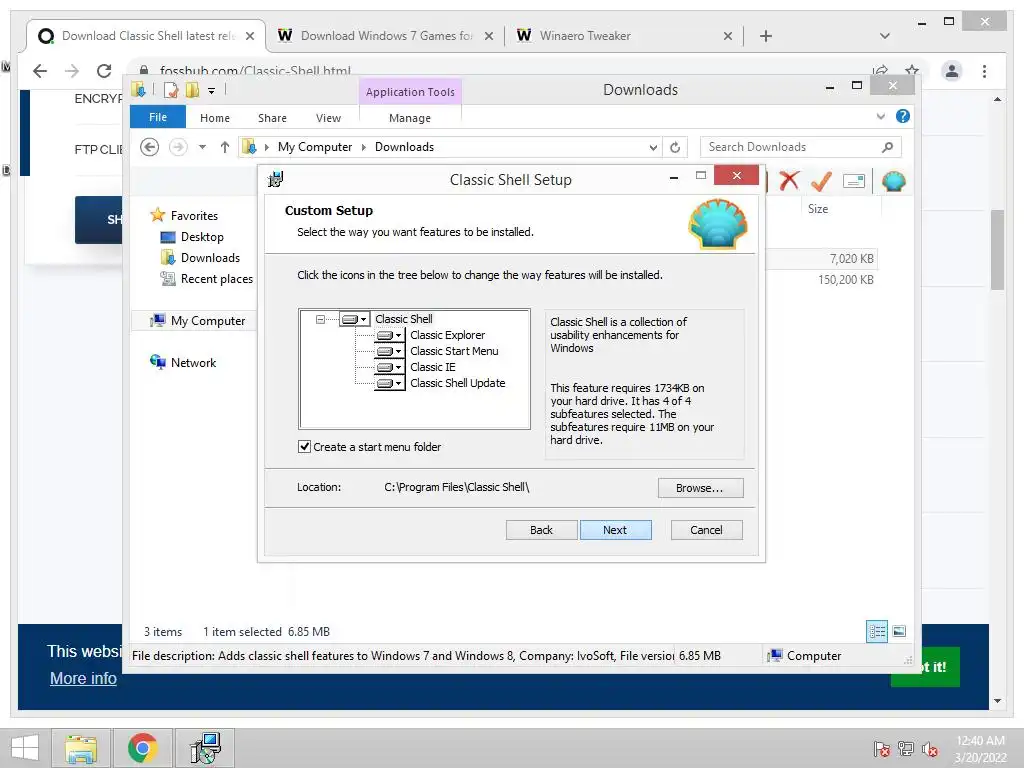This screenshot has height=768, width=1024.
Task: Open the Explorer help question mark
Action: pos(903,116)
